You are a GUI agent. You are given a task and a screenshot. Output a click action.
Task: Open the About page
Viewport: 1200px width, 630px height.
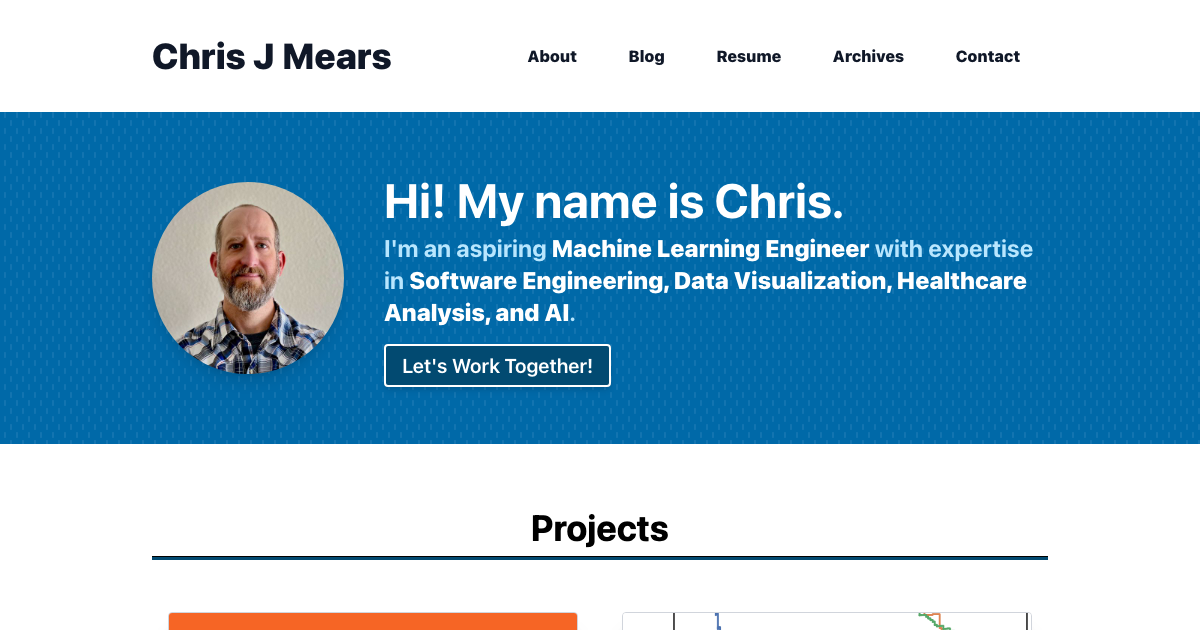coord(551,57)
